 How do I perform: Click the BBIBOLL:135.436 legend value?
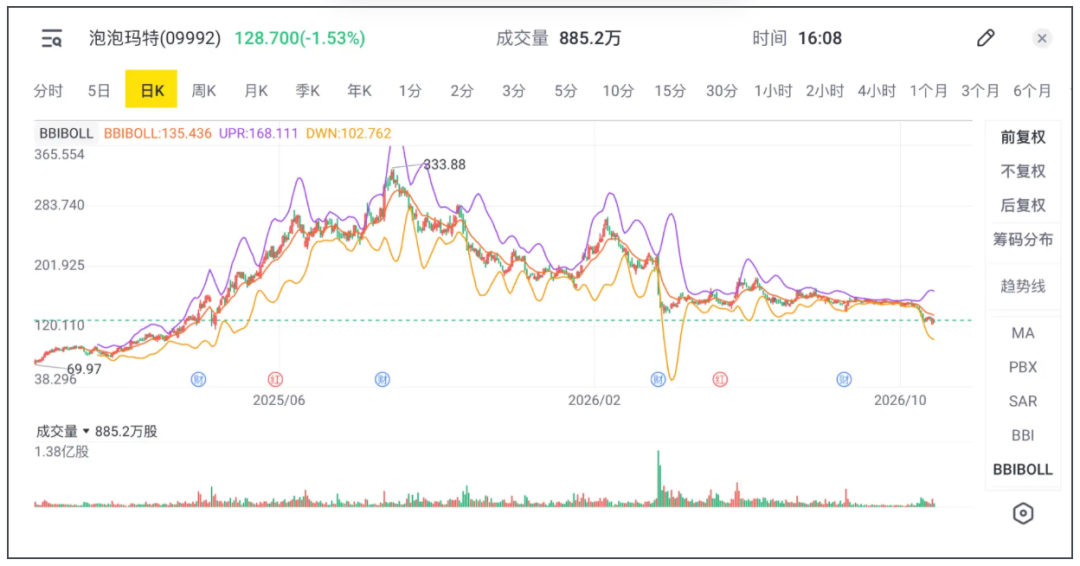click(x=158, y=134)
